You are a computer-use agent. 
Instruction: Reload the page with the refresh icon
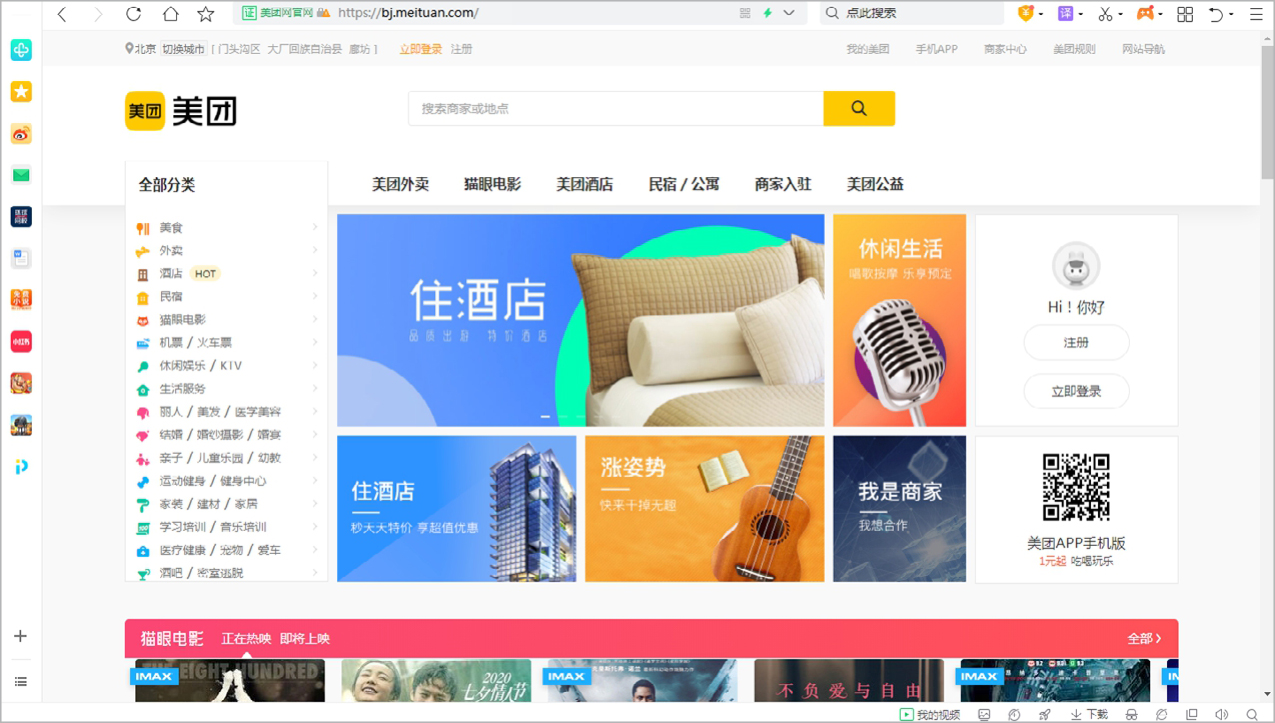[x=133, y=14]
